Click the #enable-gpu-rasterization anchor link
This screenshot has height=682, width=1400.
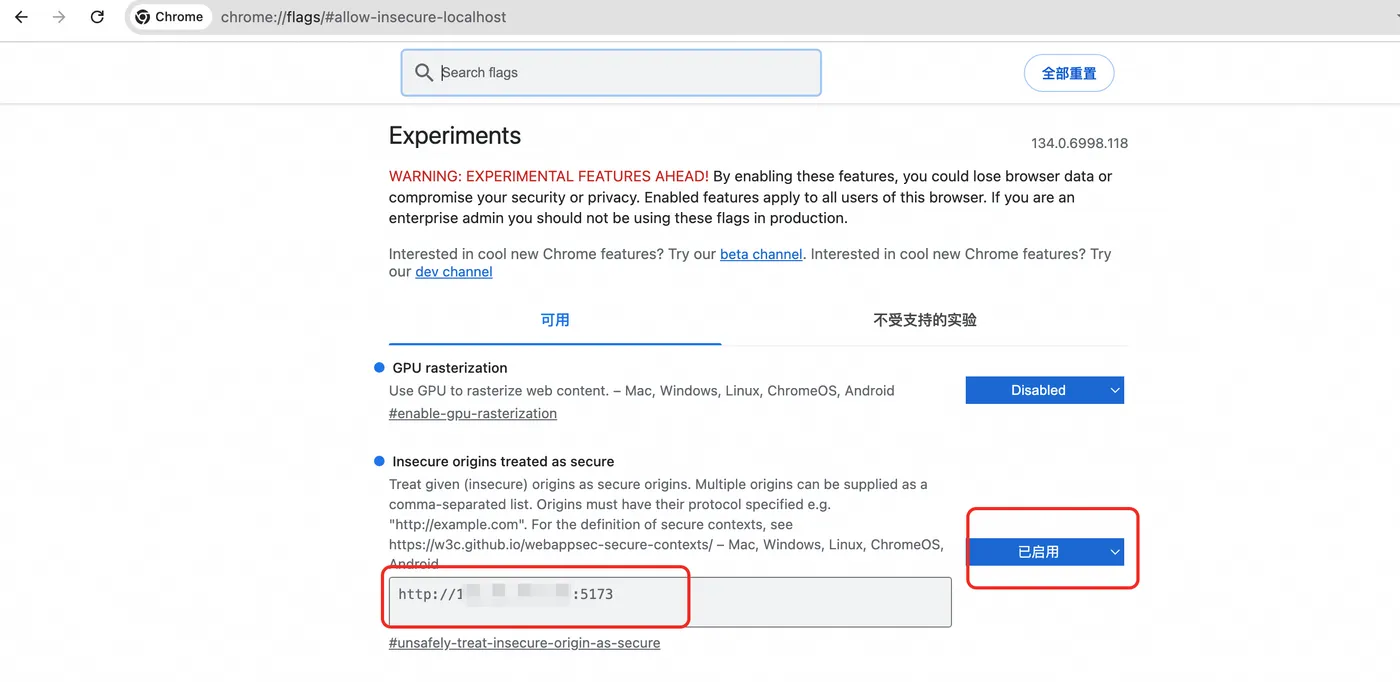473,413
